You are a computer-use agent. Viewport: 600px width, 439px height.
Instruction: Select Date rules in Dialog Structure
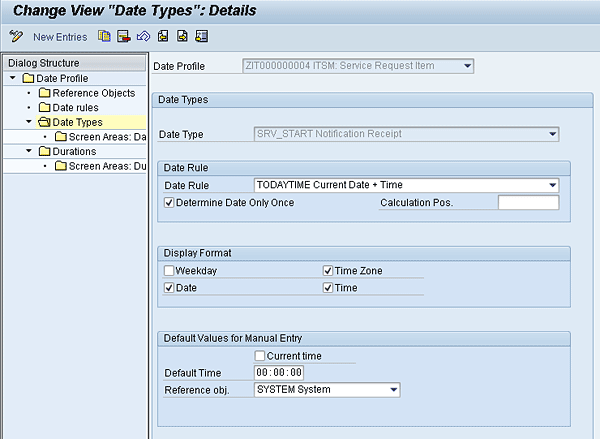tap(75, 107)
